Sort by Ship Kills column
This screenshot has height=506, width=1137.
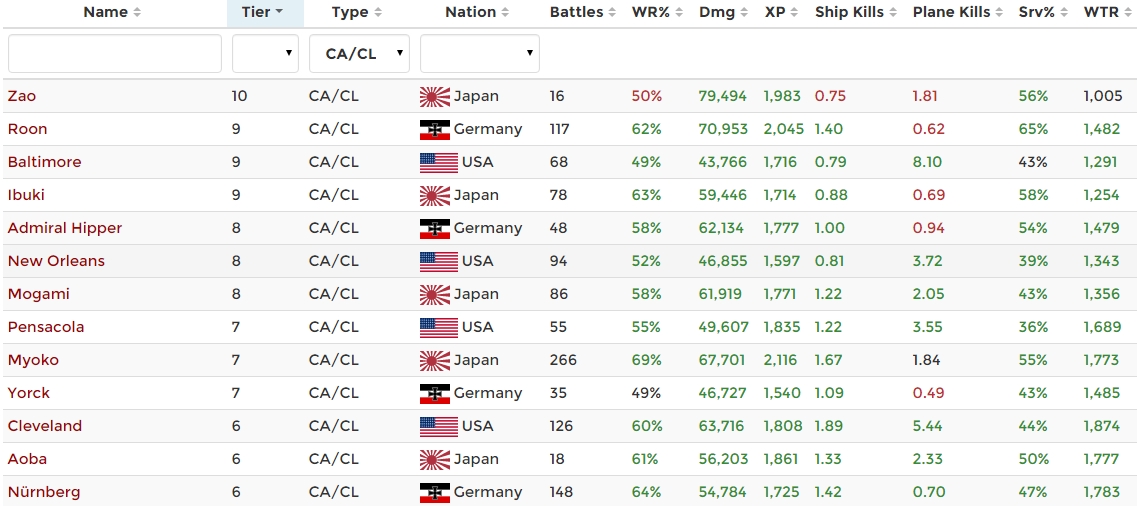click(x=854, y=13)
